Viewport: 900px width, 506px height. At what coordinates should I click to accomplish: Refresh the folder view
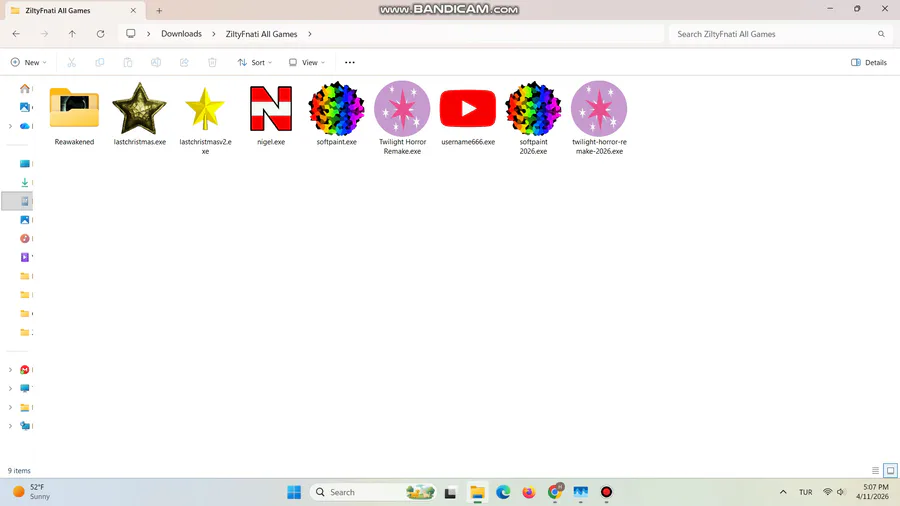tap(100, 34)
